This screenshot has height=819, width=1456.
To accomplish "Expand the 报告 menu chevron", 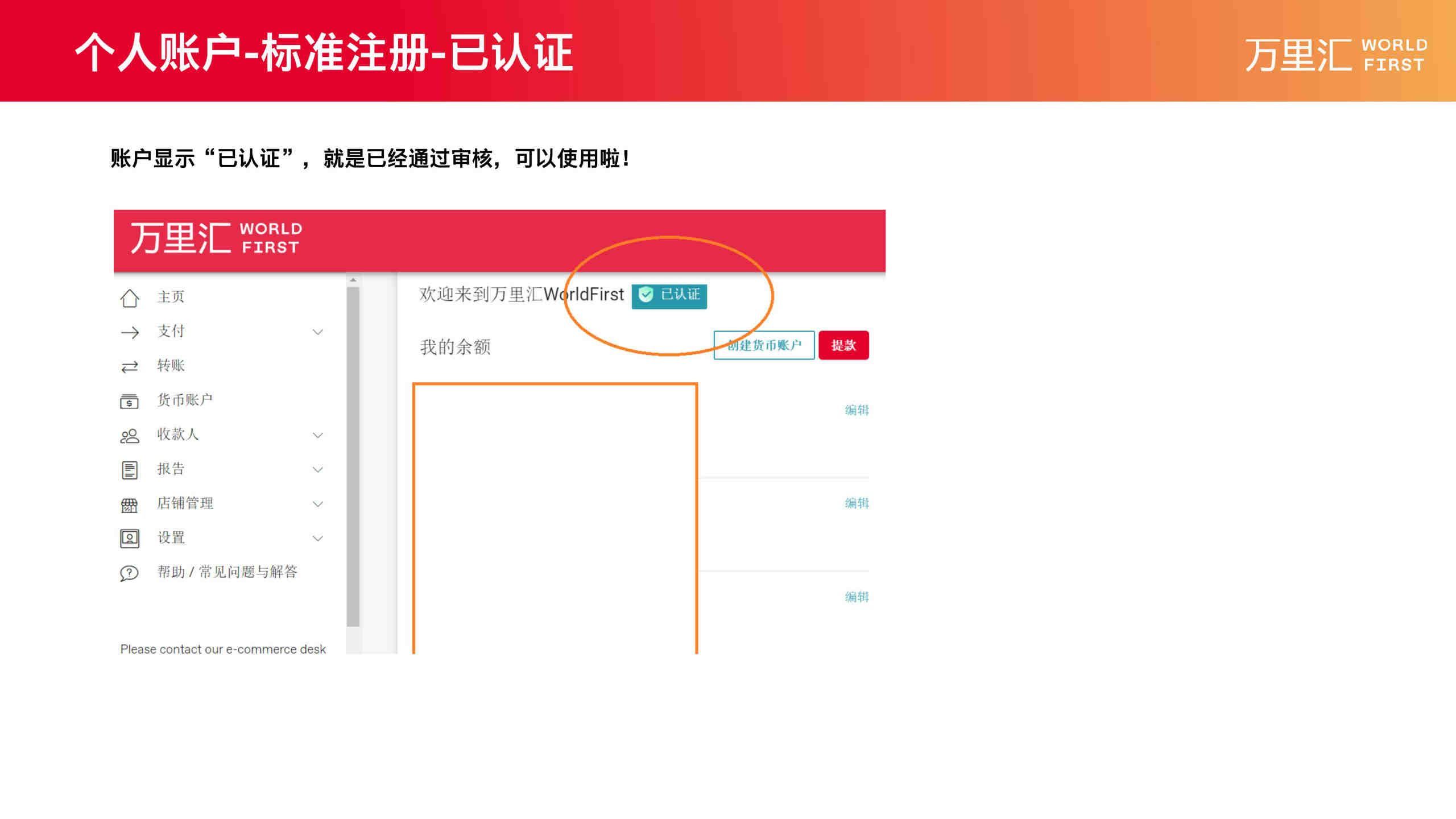I will pos(318,470).
